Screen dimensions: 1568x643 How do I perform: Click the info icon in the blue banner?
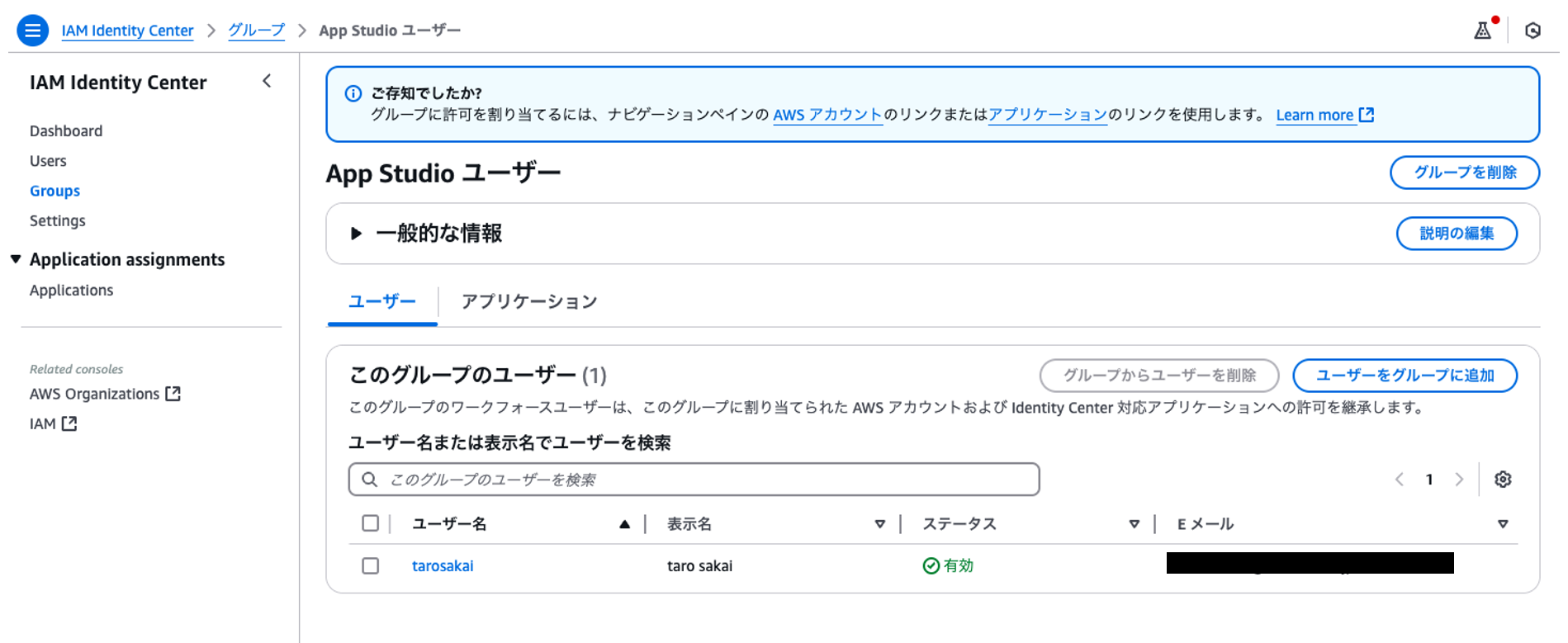tap(353, 93)
